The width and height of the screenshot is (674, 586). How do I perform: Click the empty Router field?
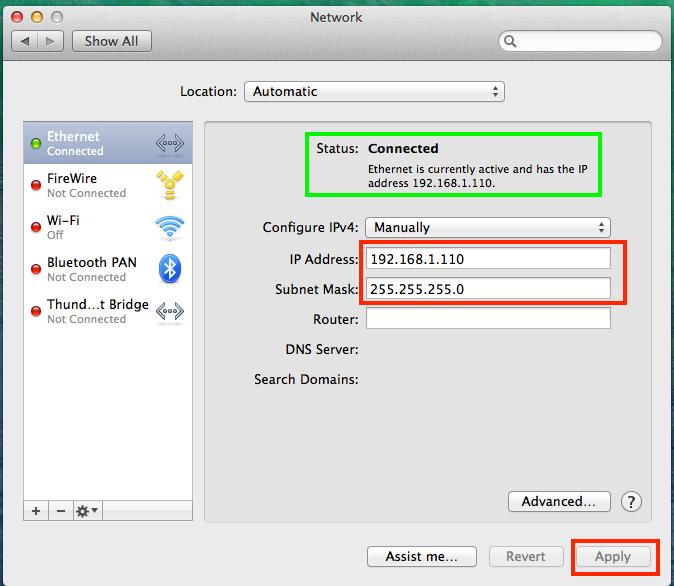(x=488, y=319)
